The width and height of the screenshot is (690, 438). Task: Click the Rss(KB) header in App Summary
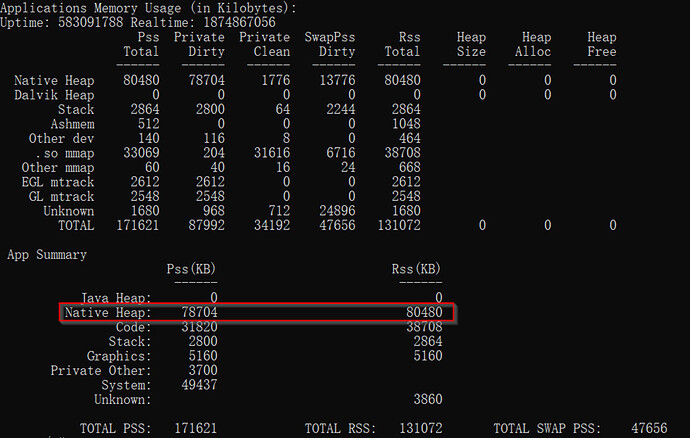(x=417, y=269)
